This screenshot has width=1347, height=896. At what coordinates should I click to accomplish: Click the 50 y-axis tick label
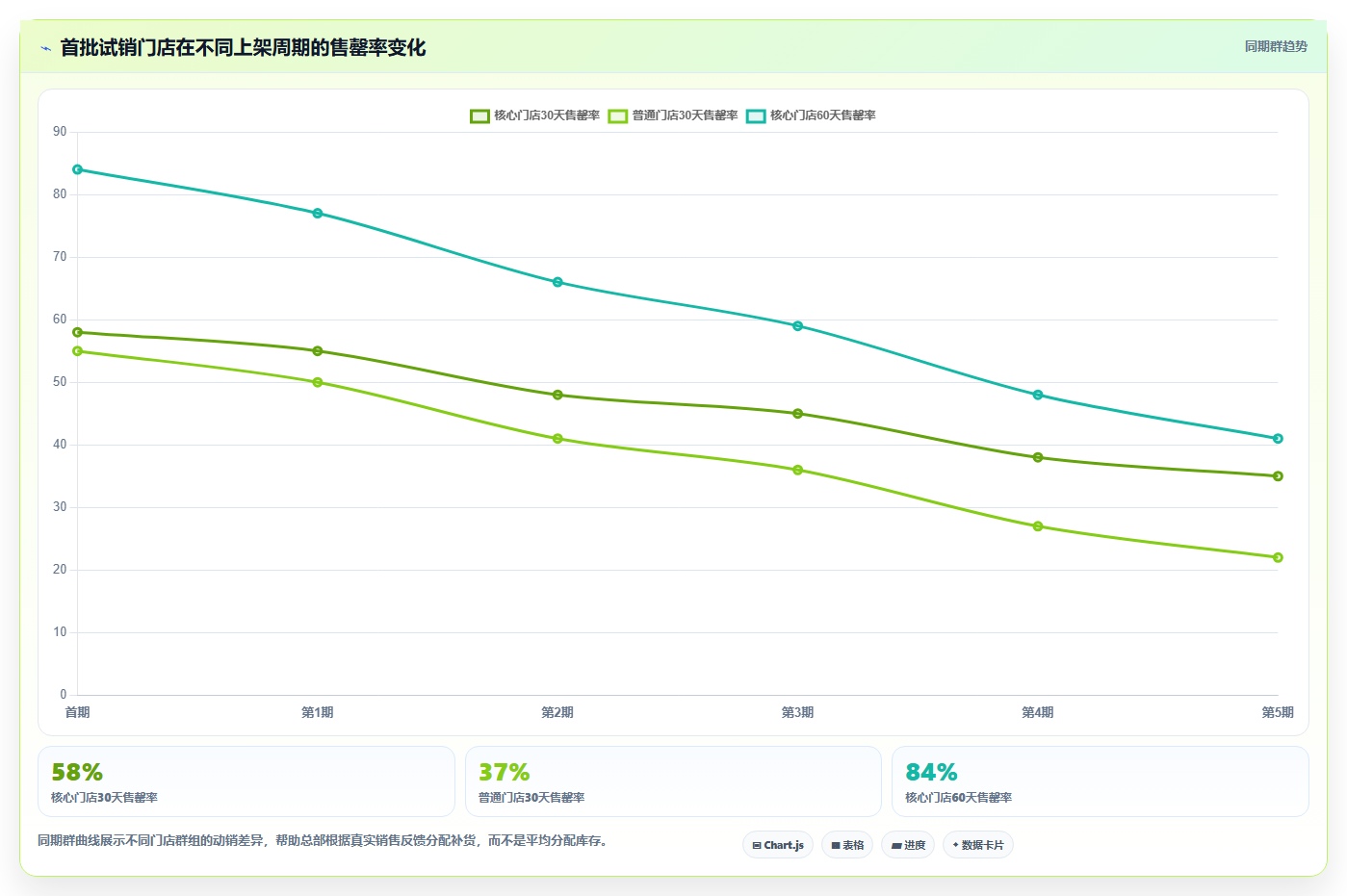coord(61,382)
